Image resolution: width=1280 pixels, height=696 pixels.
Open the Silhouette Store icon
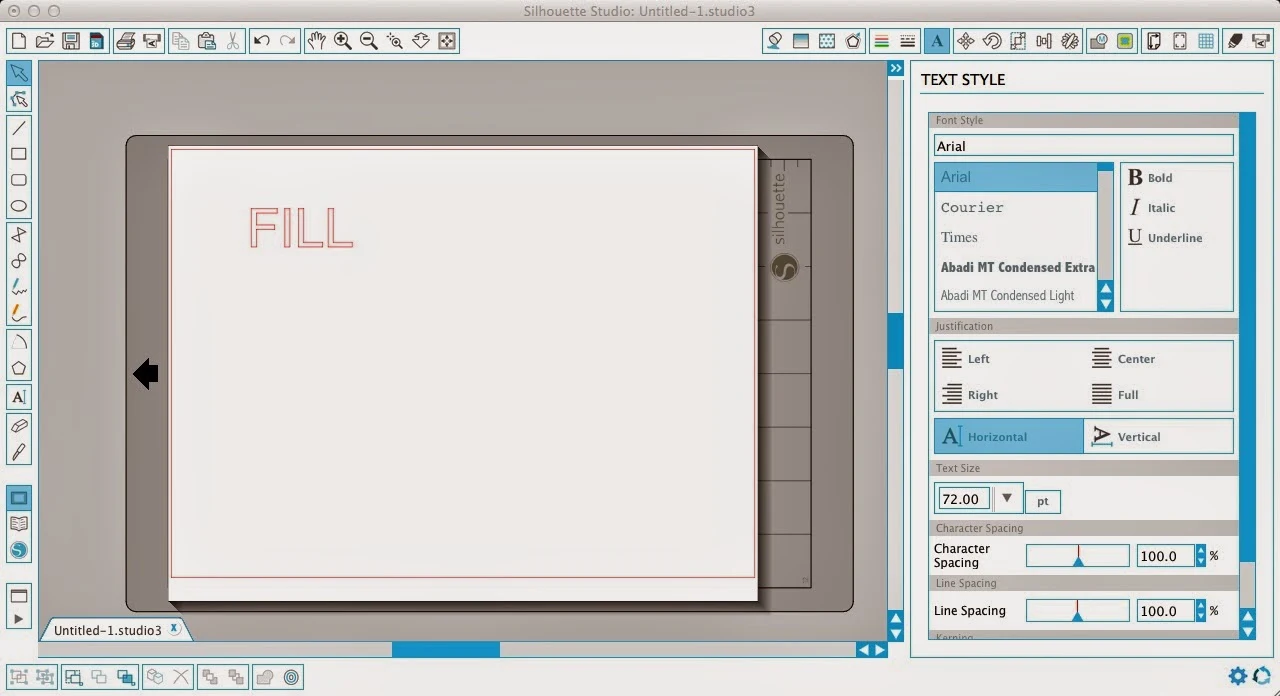[x=18, y=551]
